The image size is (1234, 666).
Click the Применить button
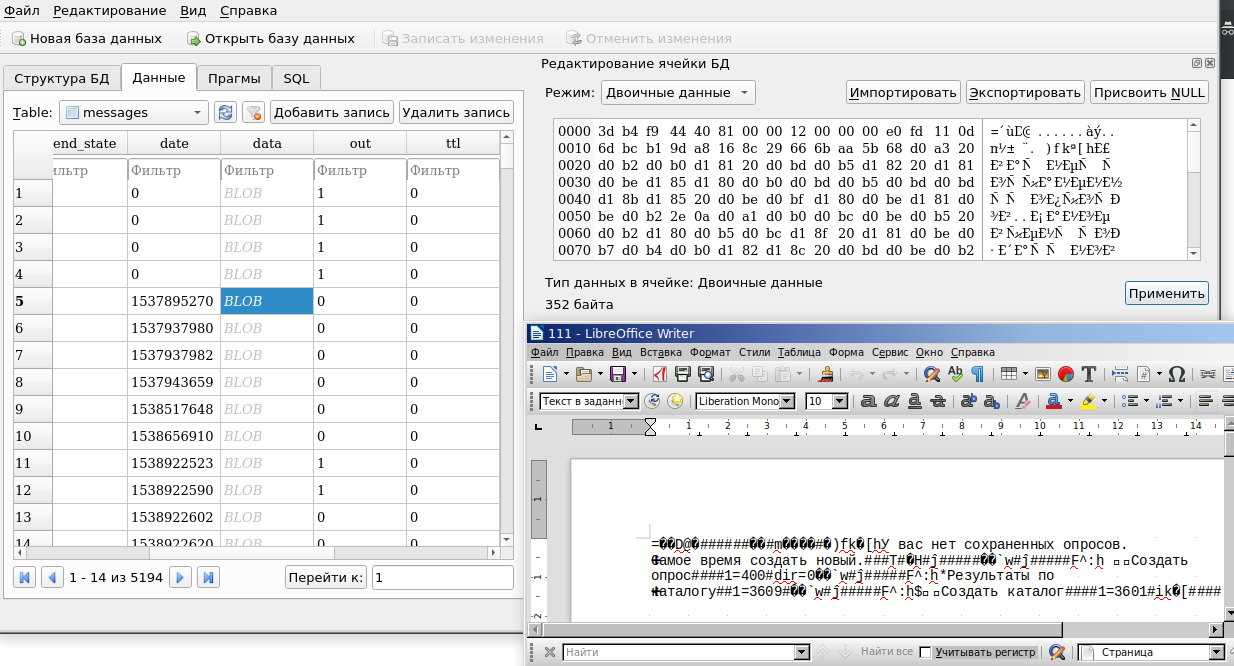tap(1166, 293)
